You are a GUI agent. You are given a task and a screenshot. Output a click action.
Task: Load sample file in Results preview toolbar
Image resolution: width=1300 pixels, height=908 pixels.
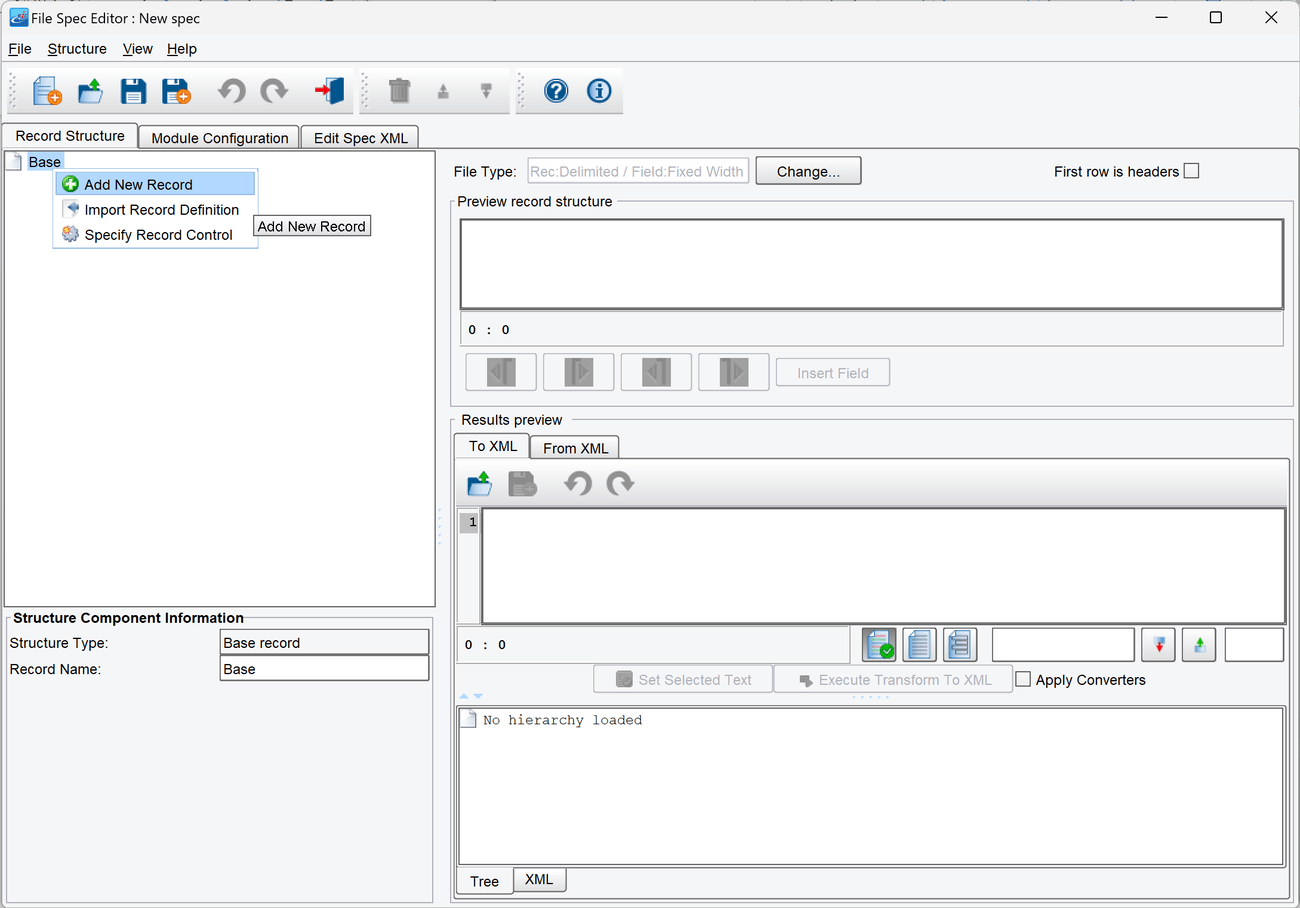480,484
